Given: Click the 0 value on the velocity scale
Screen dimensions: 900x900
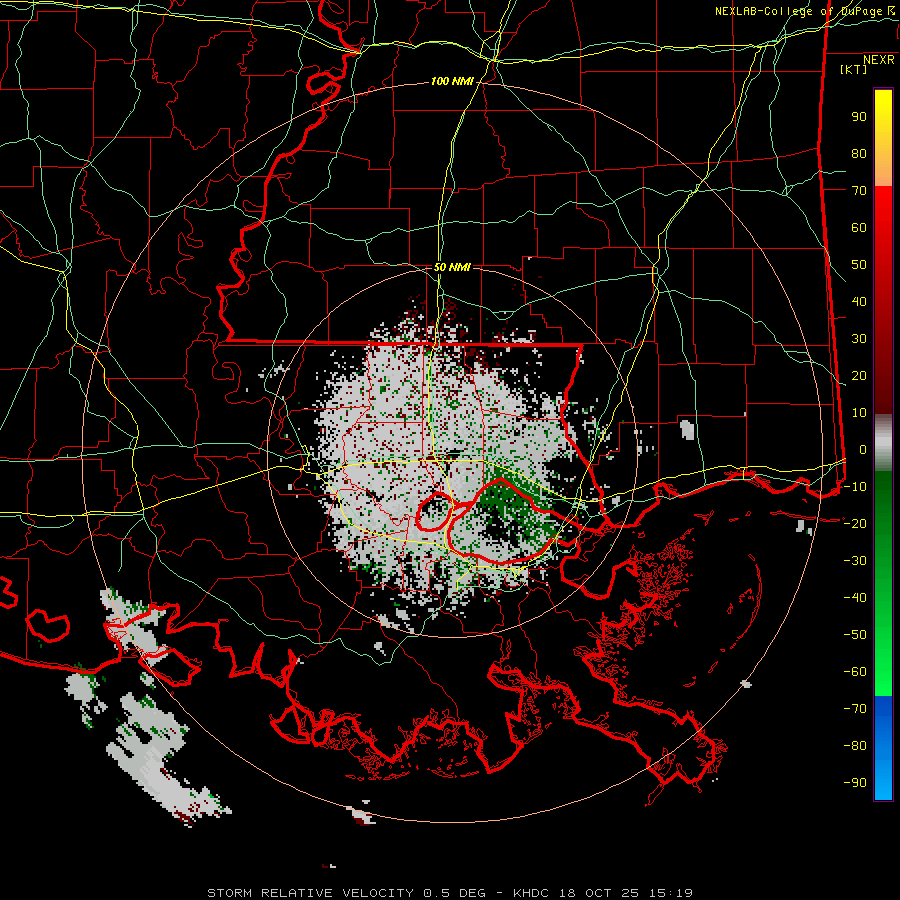Looking at the screenshot, I should point(863,450).
